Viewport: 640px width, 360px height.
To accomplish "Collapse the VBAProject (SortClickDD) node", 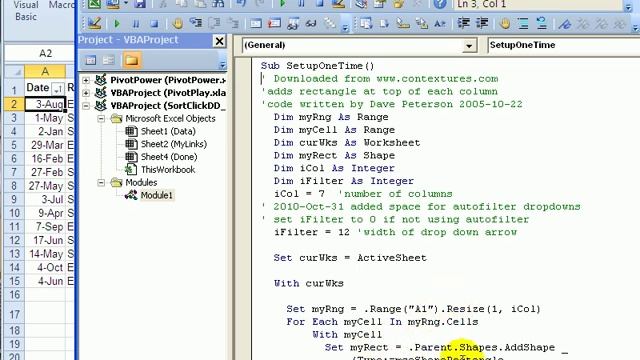I will click(86, 106).
